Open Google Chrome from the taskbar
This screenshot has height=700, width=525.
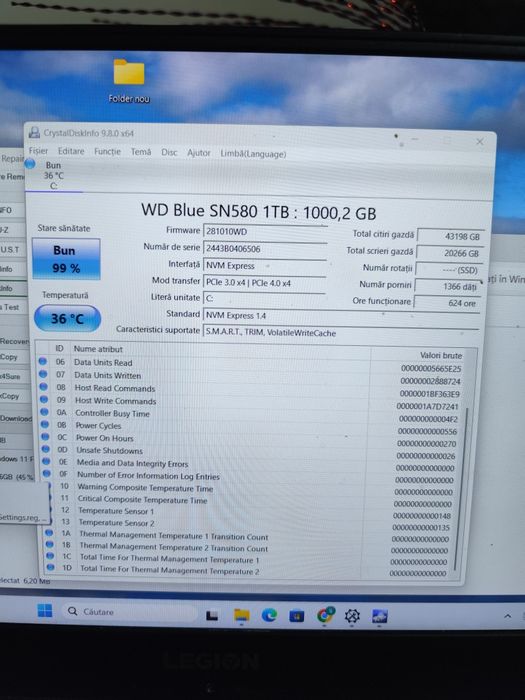[325, 615]
